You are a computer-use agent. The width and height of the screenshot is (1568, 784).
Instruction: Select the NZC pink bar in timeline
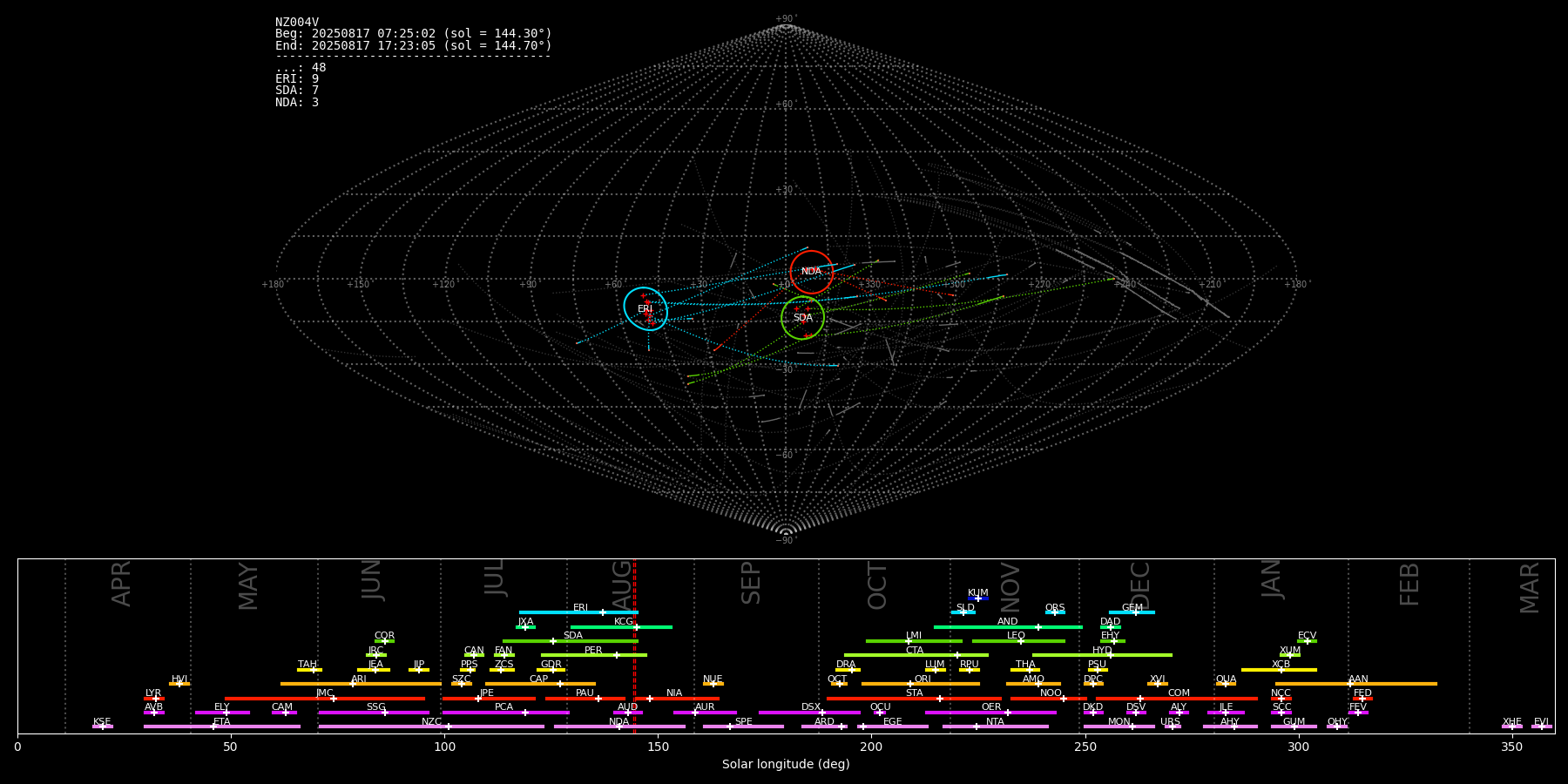click(431, 727)
